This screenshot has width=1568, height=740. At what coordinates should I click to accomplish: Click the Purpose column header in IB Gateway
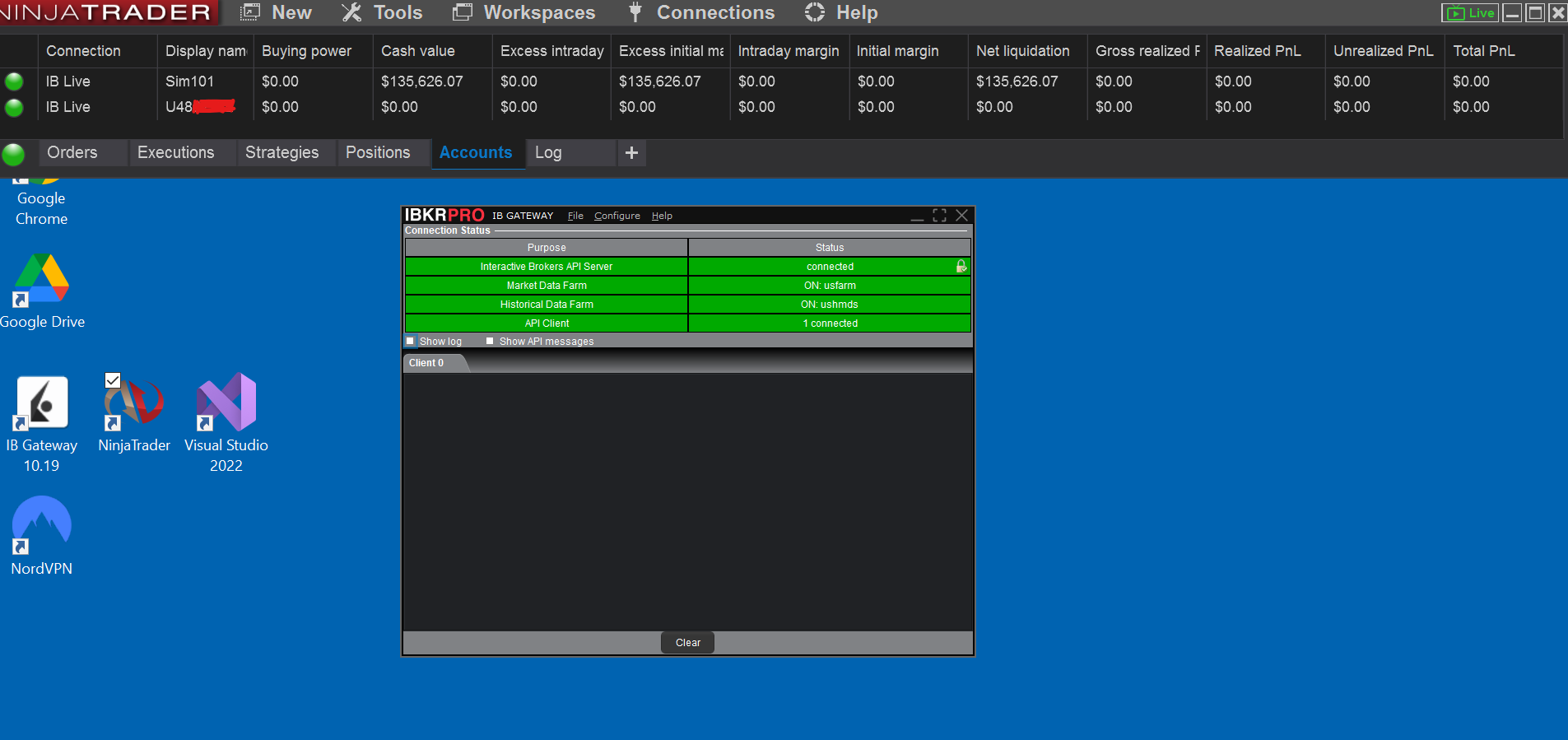click(547, 247)
